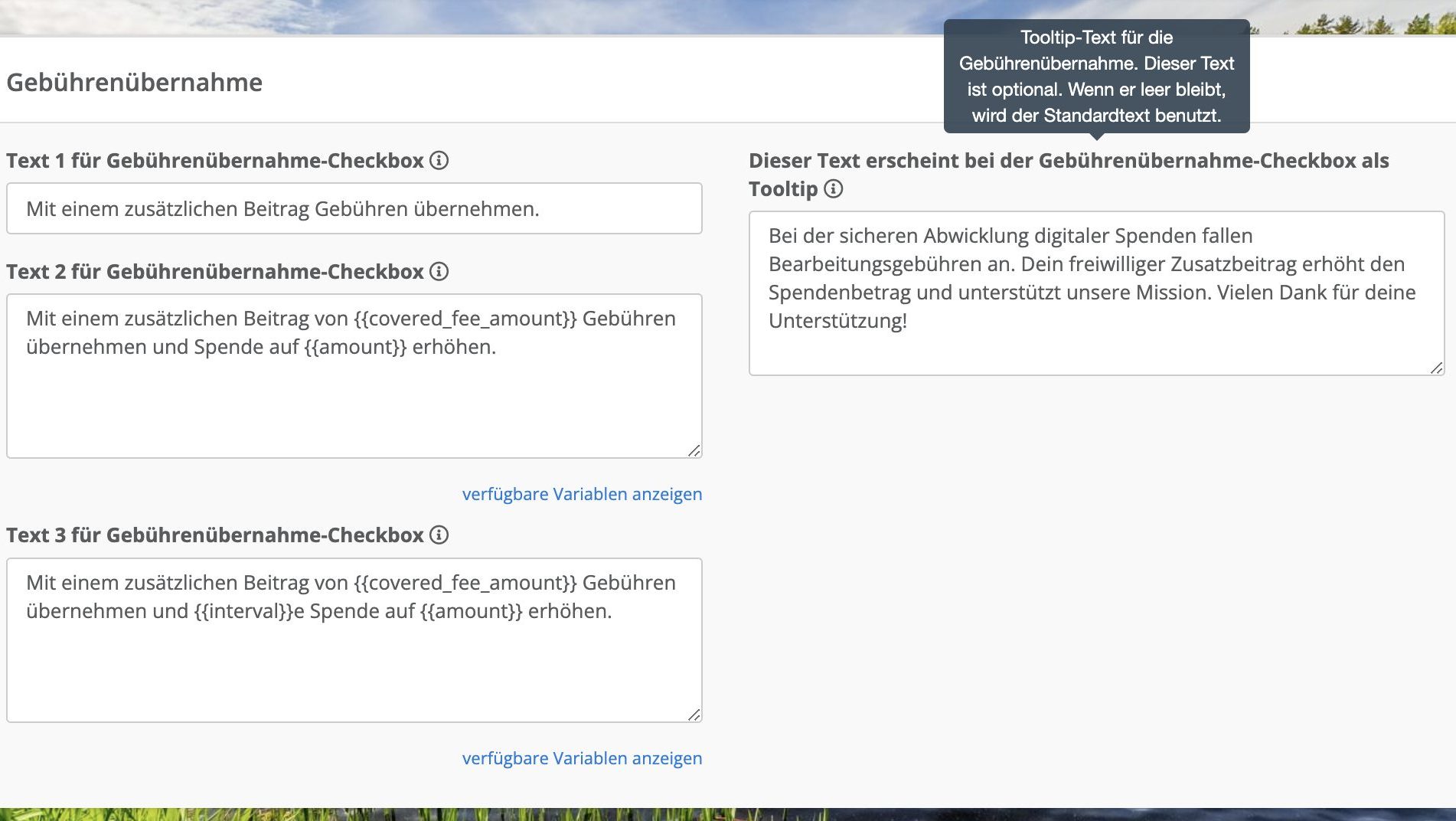Click the info icon next to Text 3 label
1456x821 pixels.
[438, 536]
